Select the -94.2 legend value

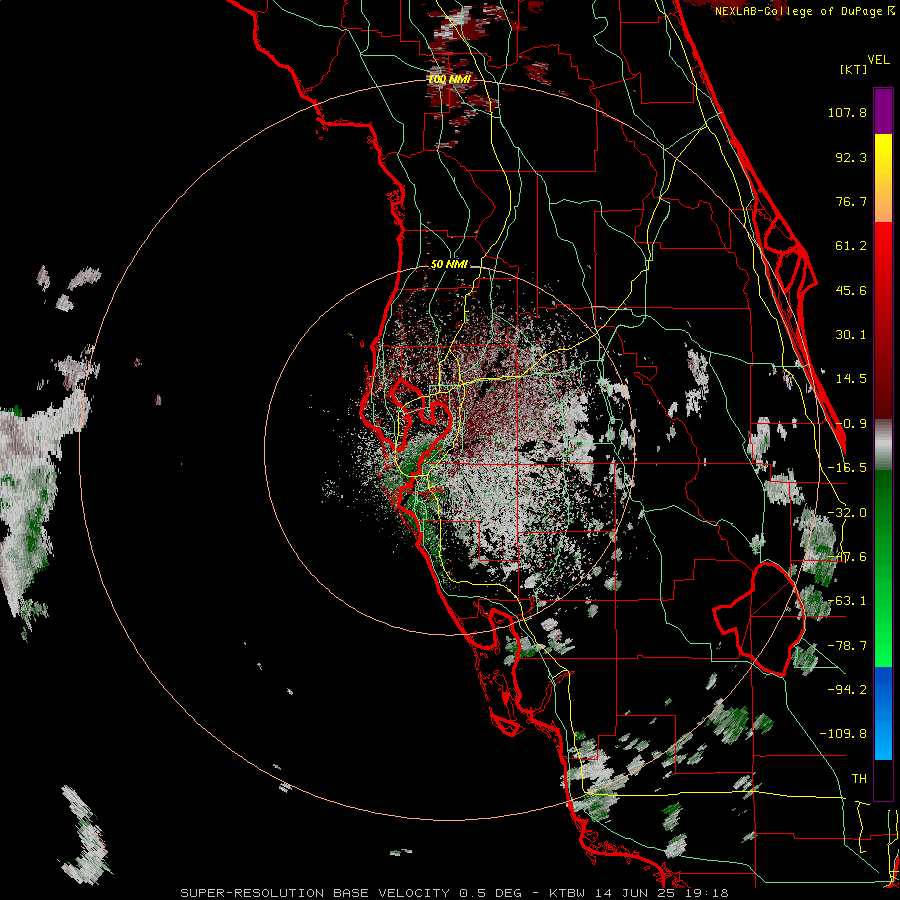pyautogui.click(x=847, y=689)
